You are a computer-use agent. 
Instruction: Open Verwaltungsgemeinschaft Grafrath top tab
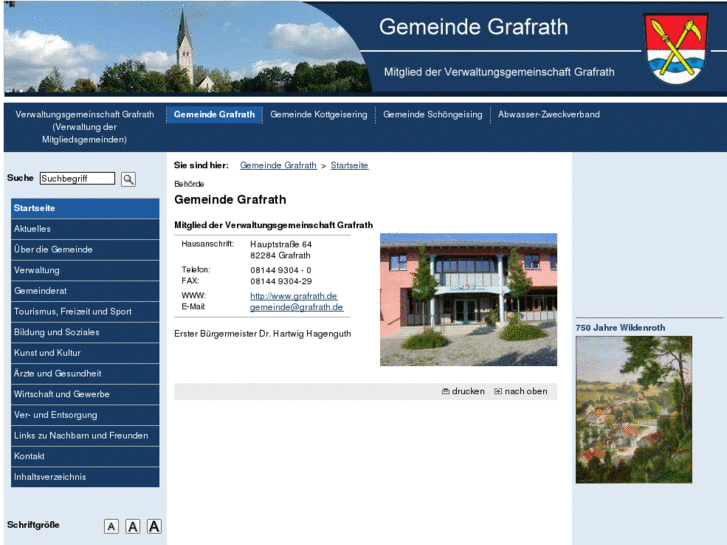click(84, 127)
